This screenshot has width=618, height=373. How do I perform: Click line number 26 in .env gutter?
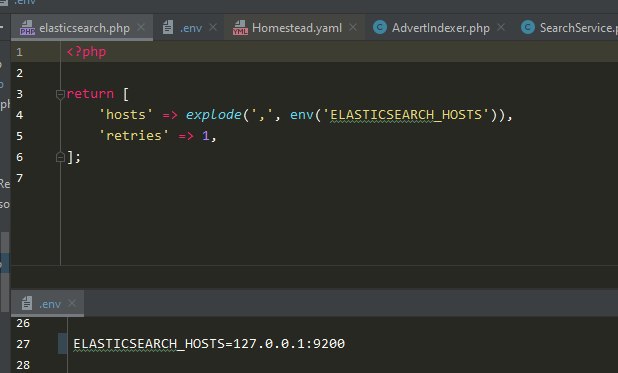click(23, 323)
